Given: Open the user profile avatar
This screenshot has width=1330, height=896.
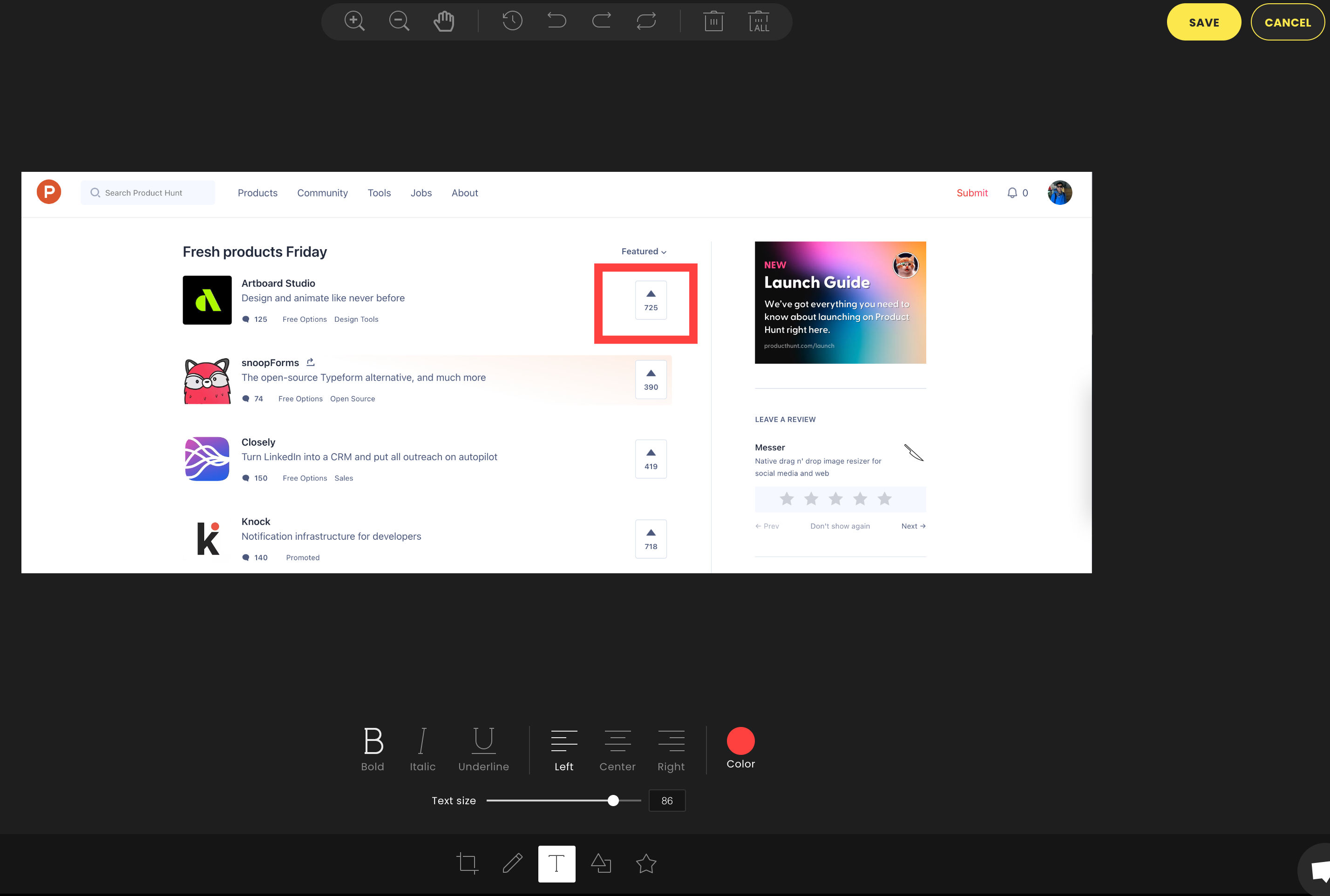Looking at the screenshot, I should click(1060, 193).
